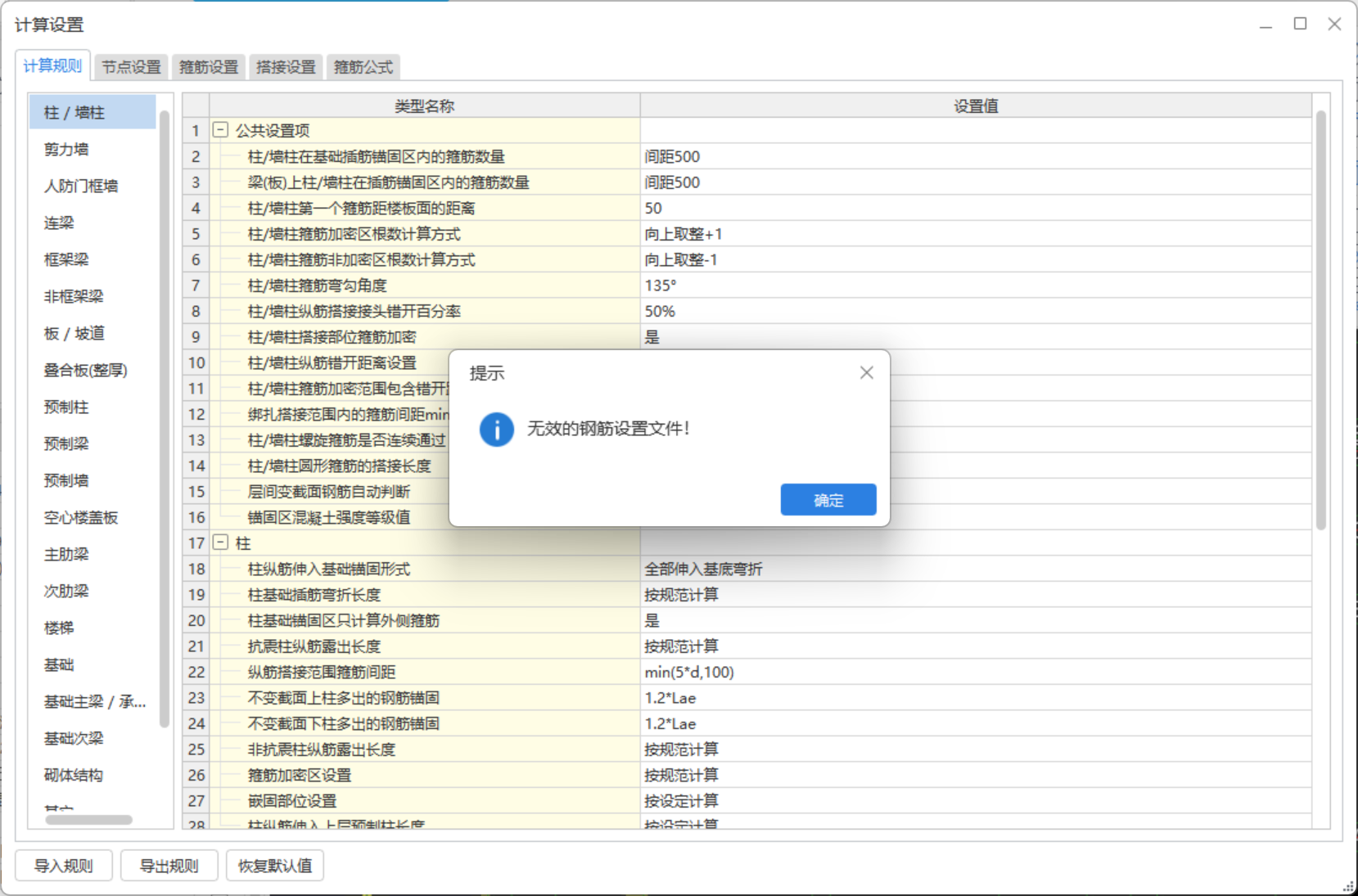Select 基础主梁 / 承... in the left list
This screenshot has height=896, width=1358.
tap(92, 701)
